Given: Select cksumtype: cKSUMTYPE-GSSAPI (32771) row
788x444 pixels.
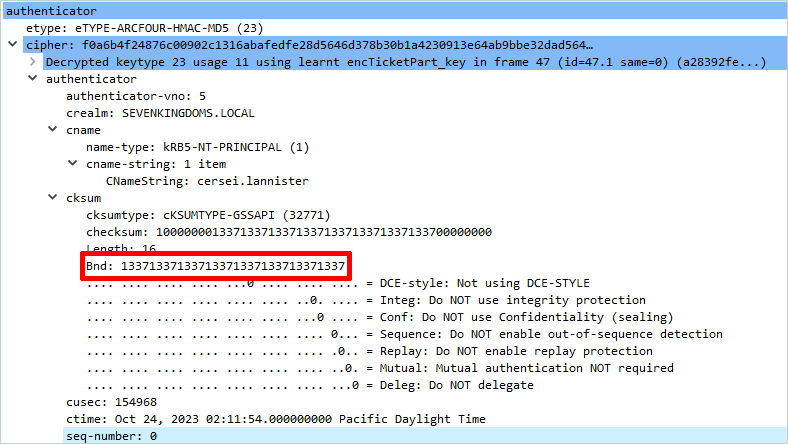Looking at the screenshot, I should point(208,215).
